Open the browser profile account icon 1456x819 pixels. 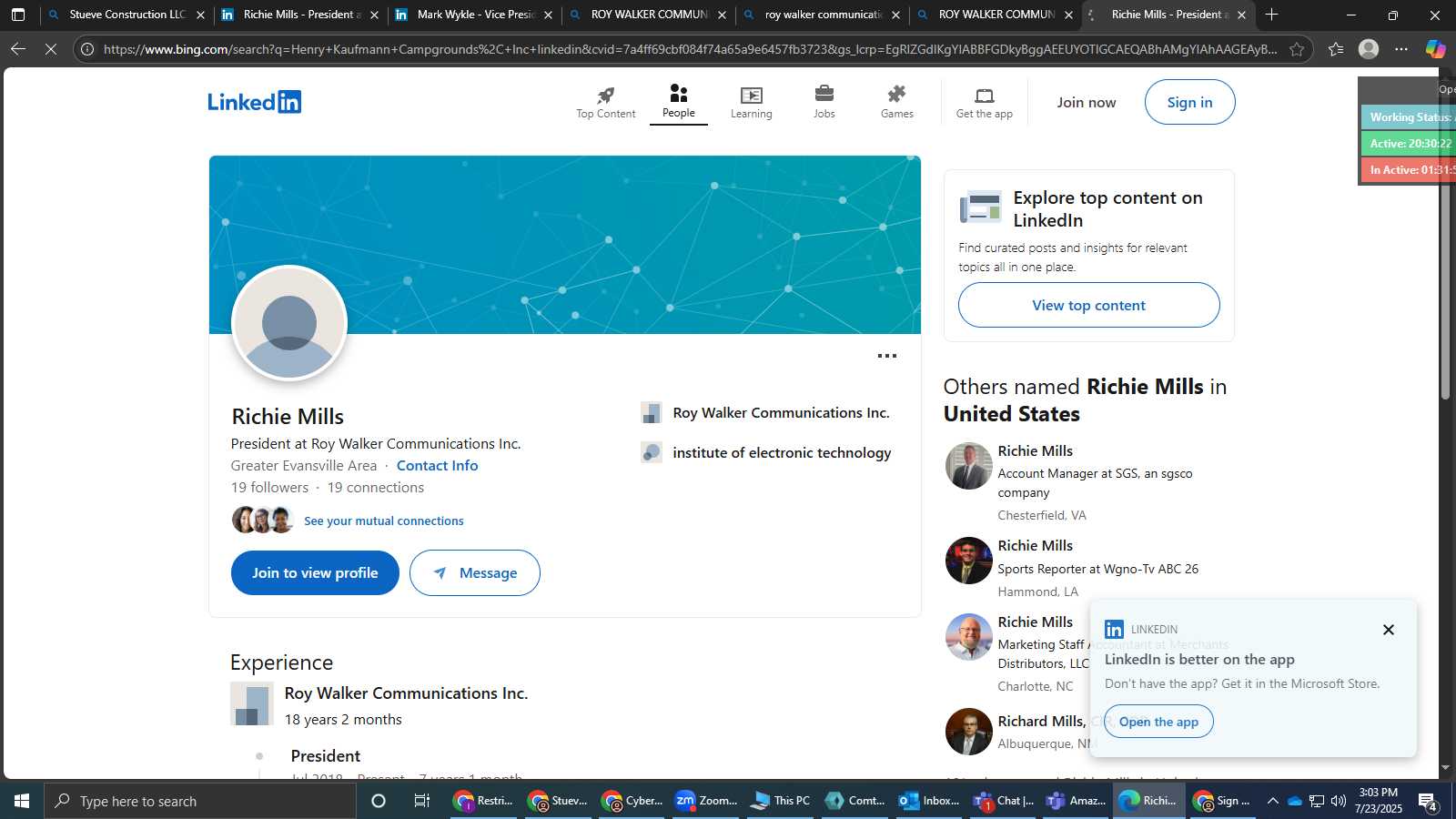(x=1369, y=49)
